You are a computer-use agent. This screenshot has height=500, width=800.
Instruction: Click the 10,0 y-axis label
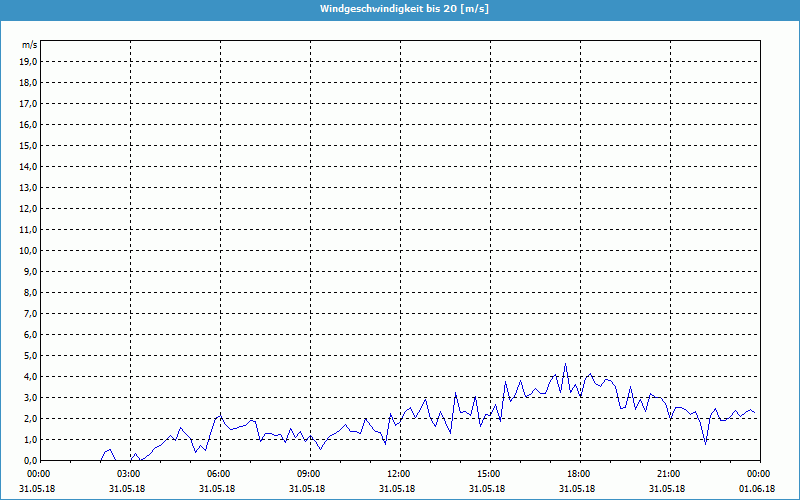pyautogui.click(x=29, y=250)
